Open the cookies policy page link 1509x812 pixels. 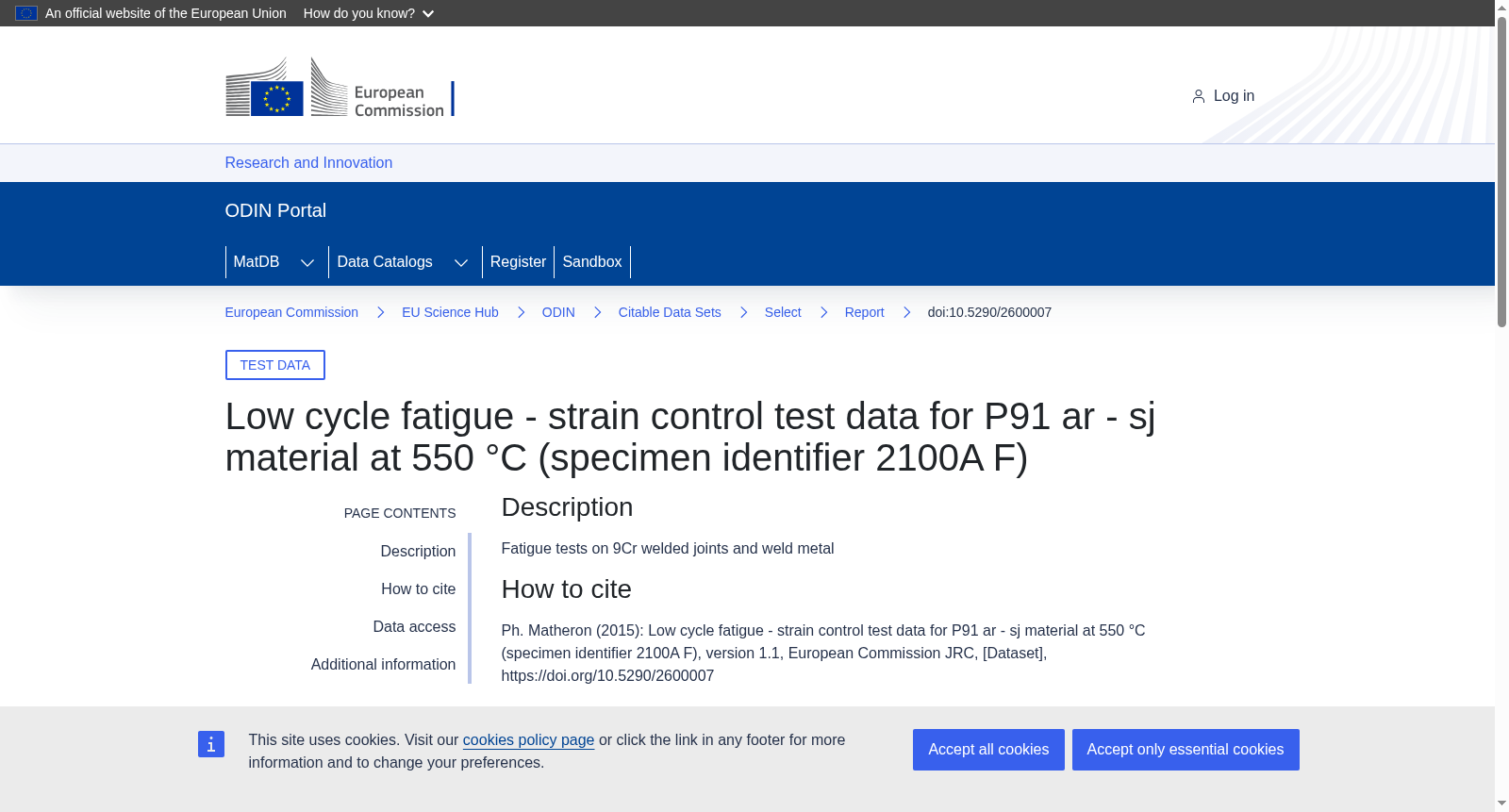(528, 740)
